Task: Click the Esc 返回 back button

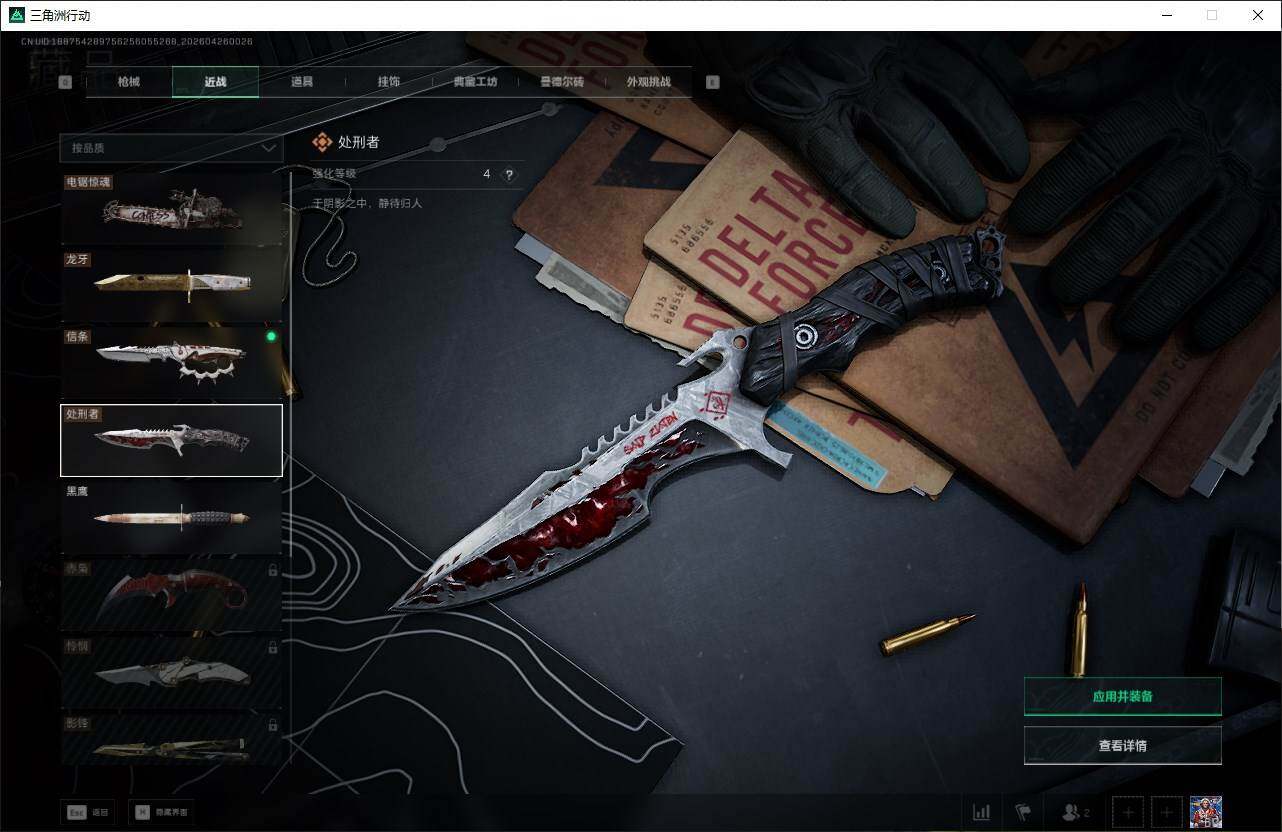Action: [87, 812]
